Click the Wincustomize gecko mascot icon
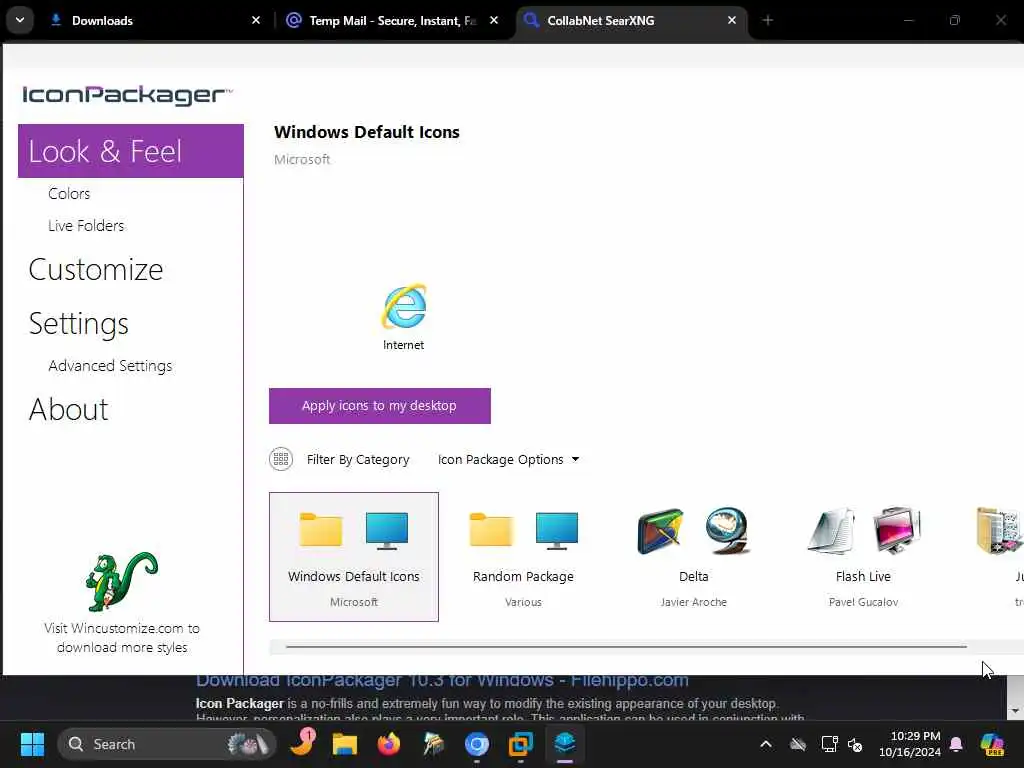The image size is (1024, 768). [121, 581]
